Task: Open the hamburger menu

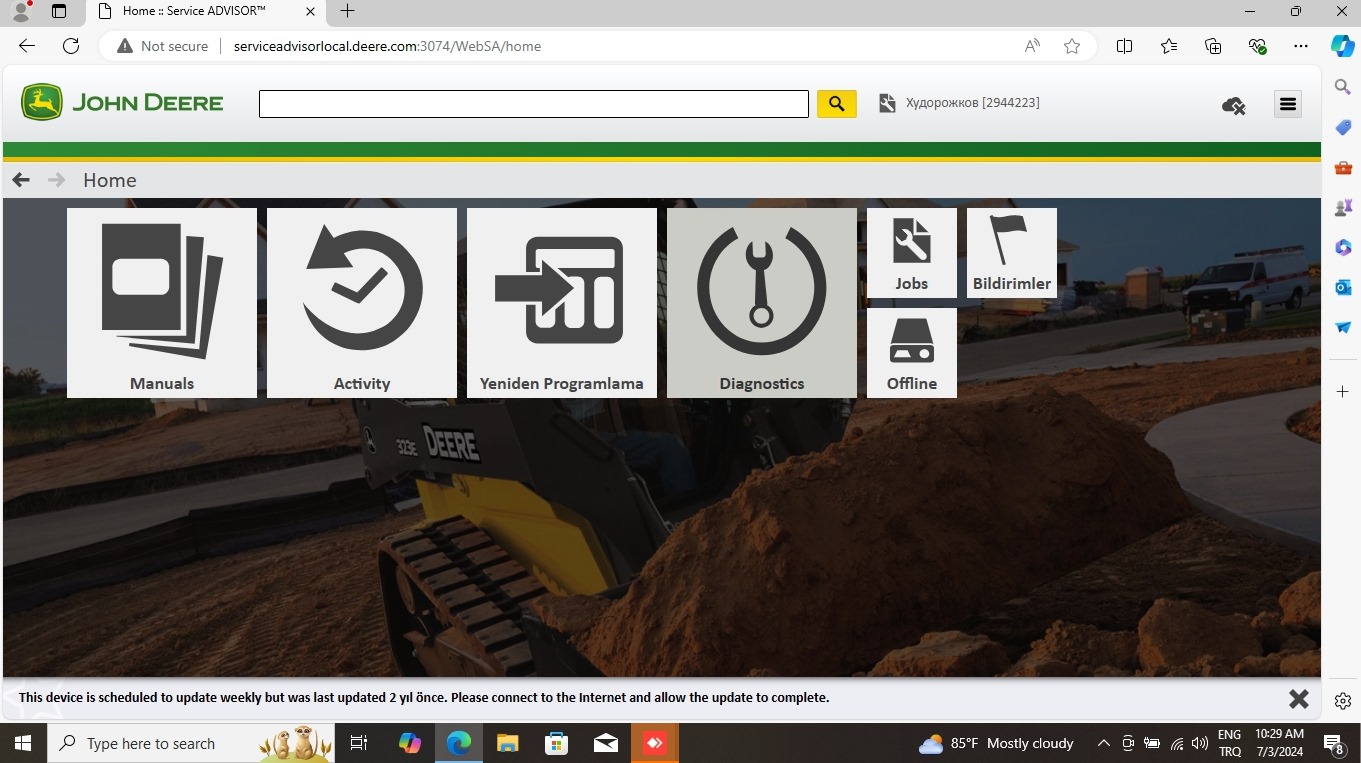Action: click(x=1288, y=104)
